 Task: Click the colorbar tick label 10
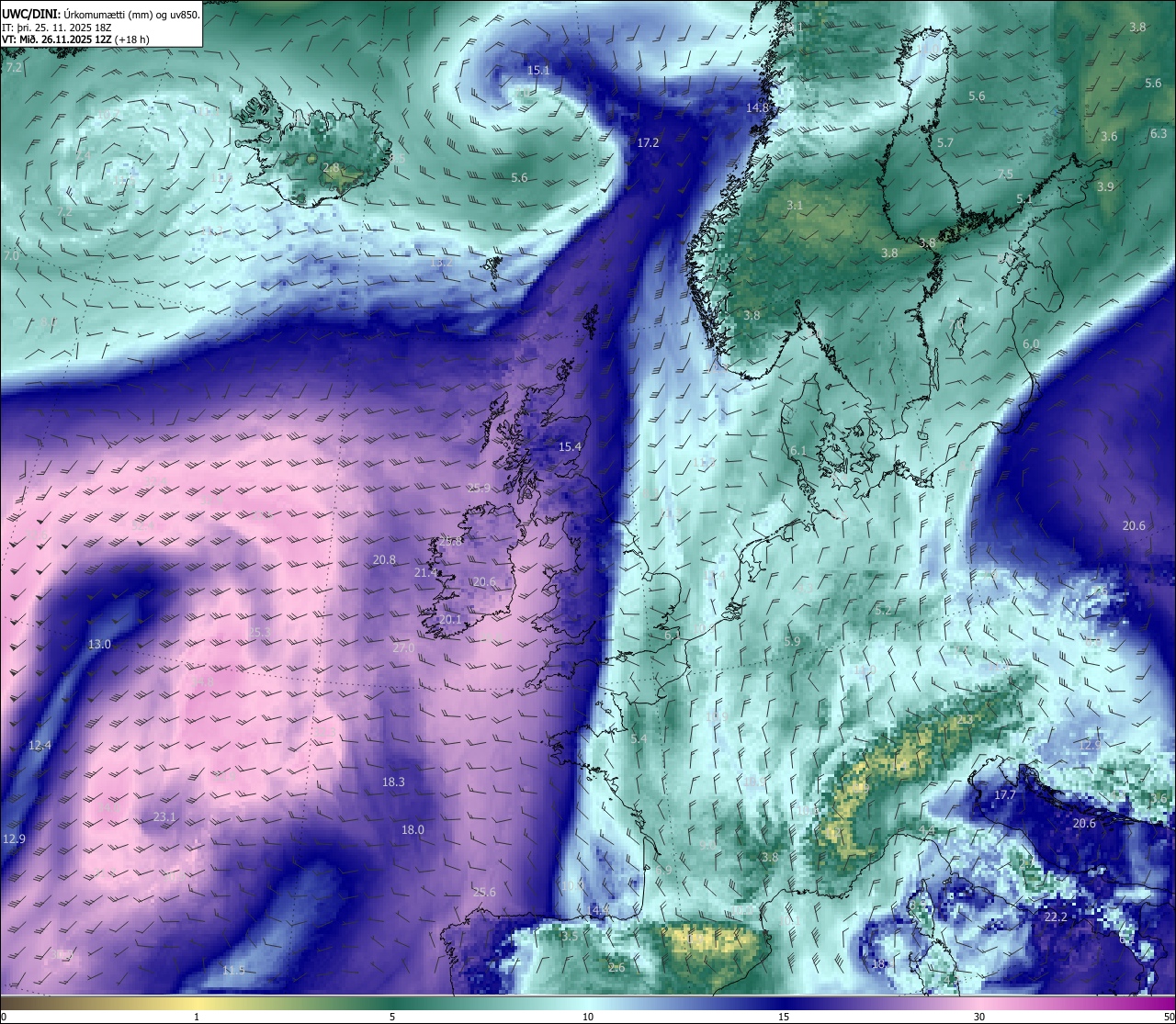pyautogui.click(x=588, y=1017)
